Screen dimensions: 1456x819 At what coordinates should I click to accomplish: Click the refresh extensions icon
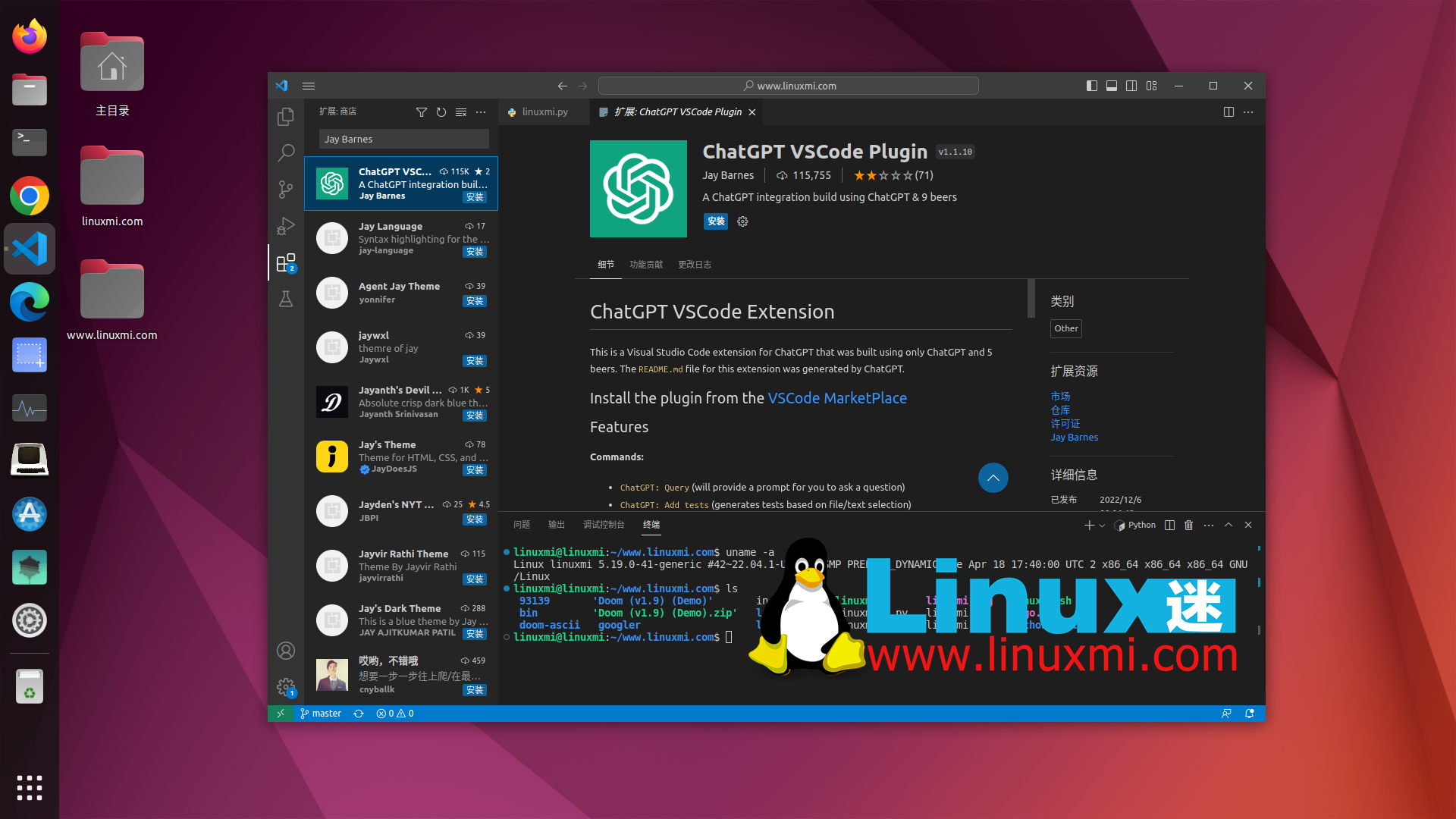pyautogui.click(x=441, y=112)
